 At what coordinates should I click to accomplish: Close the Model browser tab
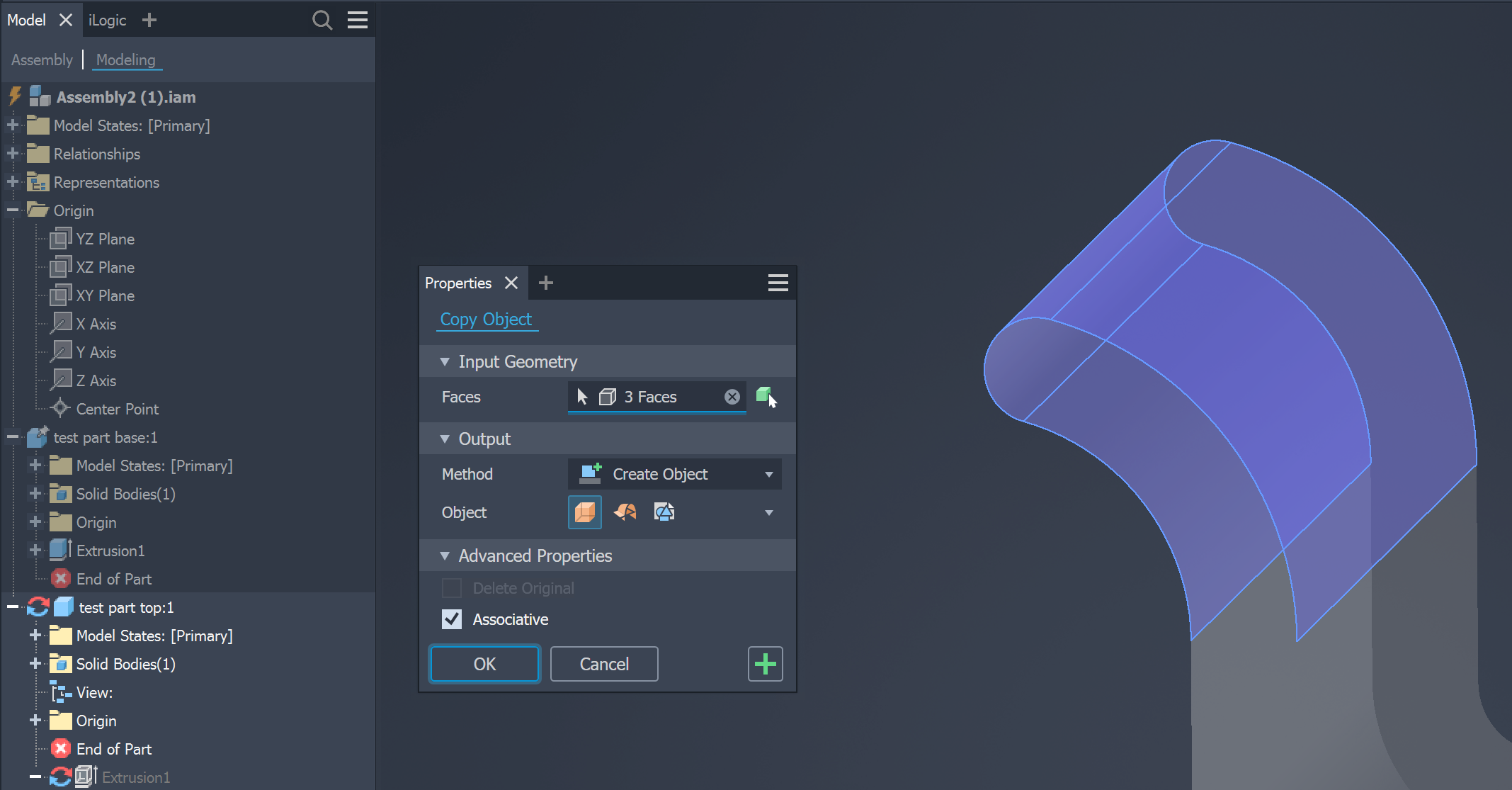[x=66, y=20]
